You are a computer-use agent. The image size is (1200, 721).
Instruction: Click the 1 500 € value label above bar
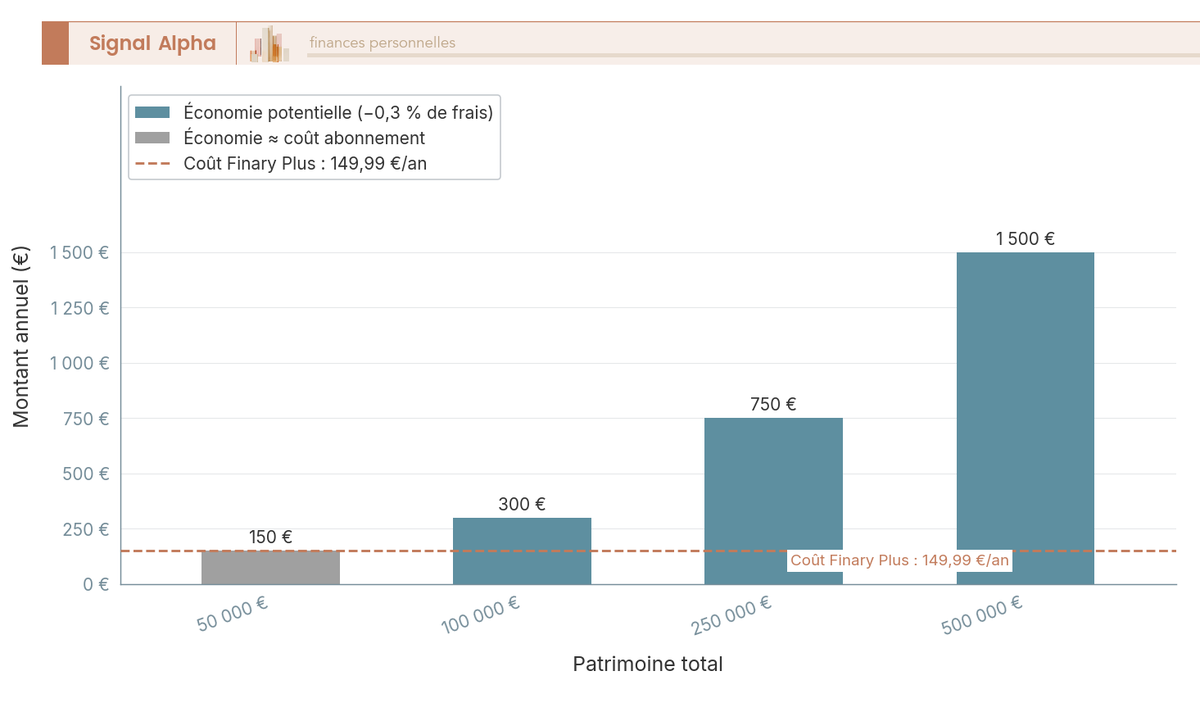coord(1025,239)
